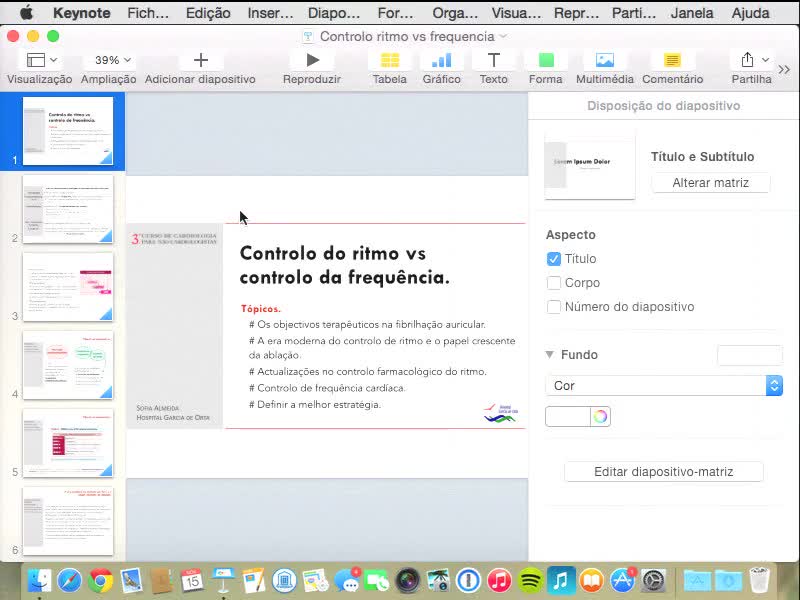Open the document title dropdown chevron
Viewport: 800px width, 600px height.
pyautogui.click(x=503, y=36)
